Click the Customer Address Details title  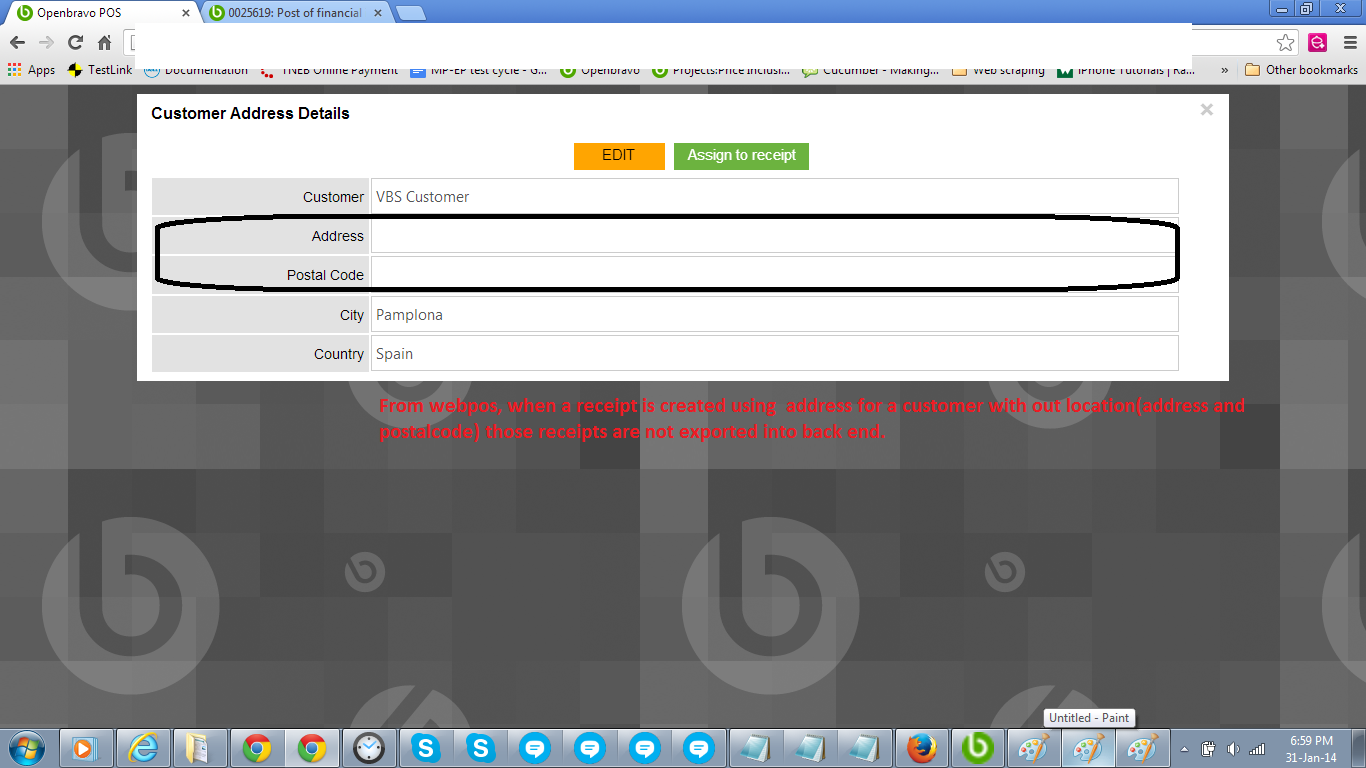pos(250,114)
